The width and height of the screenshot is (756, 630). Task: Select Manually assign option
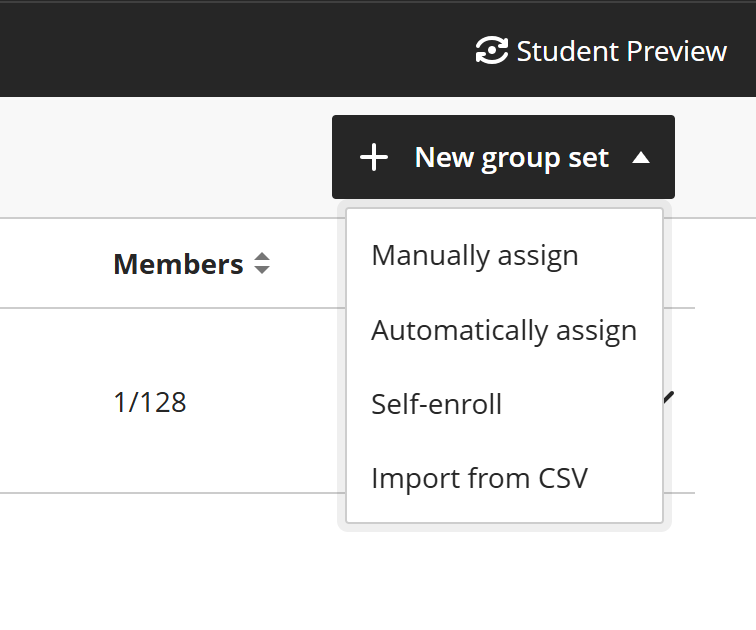coord(504,255)
